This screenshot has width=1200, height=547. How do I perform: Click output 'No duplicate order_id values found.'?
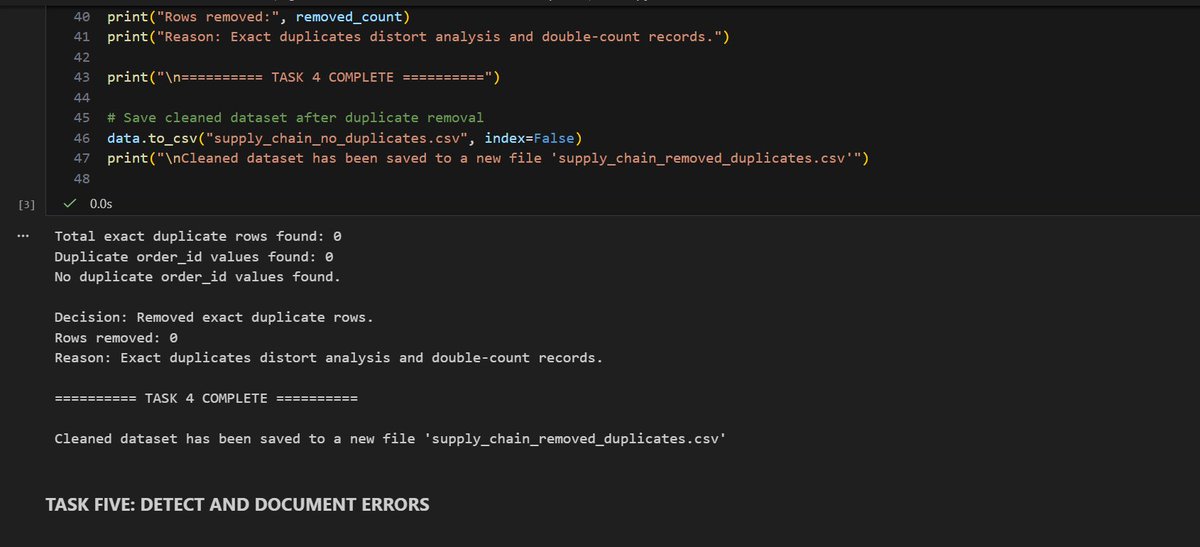coord(197,276)
